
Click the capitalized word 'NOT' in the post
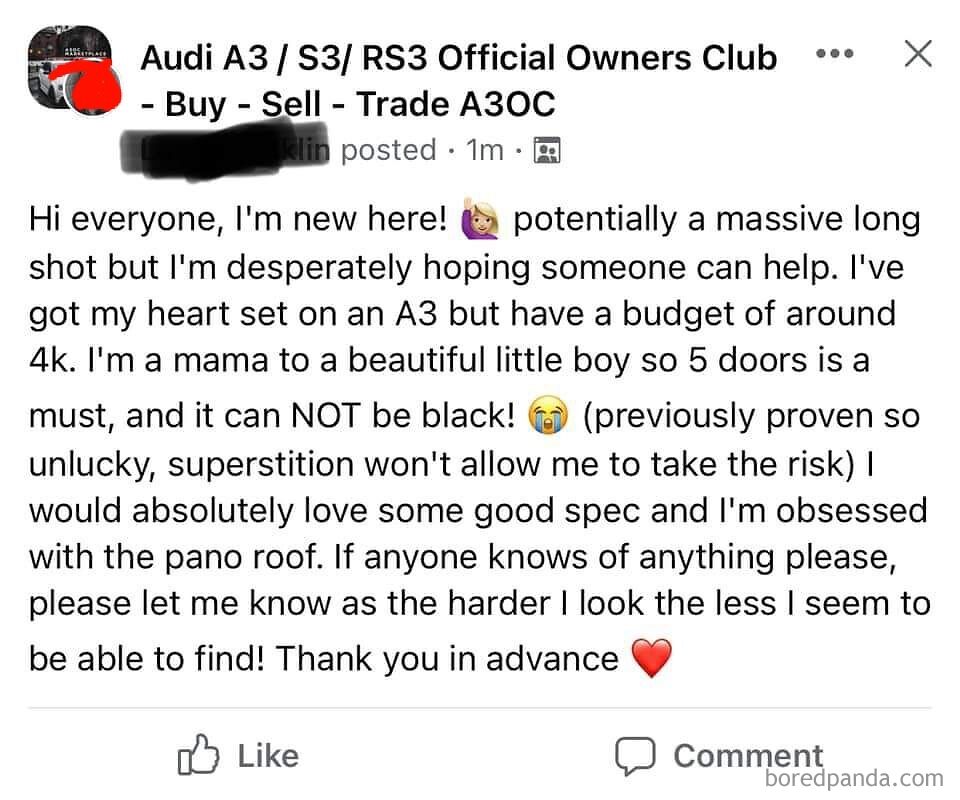click(x=325, y=416)
